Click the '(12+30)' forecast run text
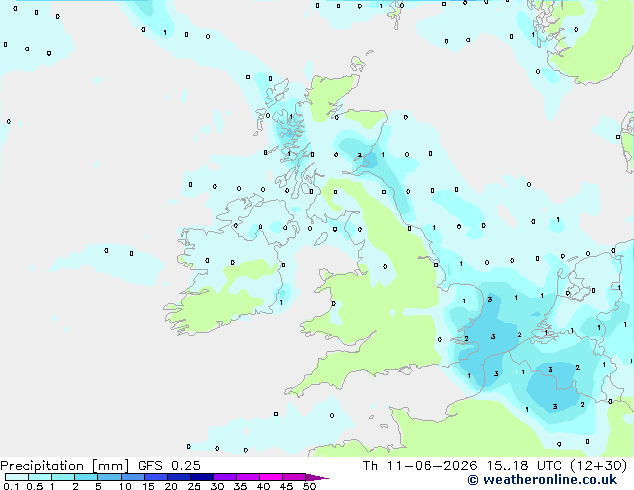The height and width of the screenshot is (490, 634). coord(598,466)
